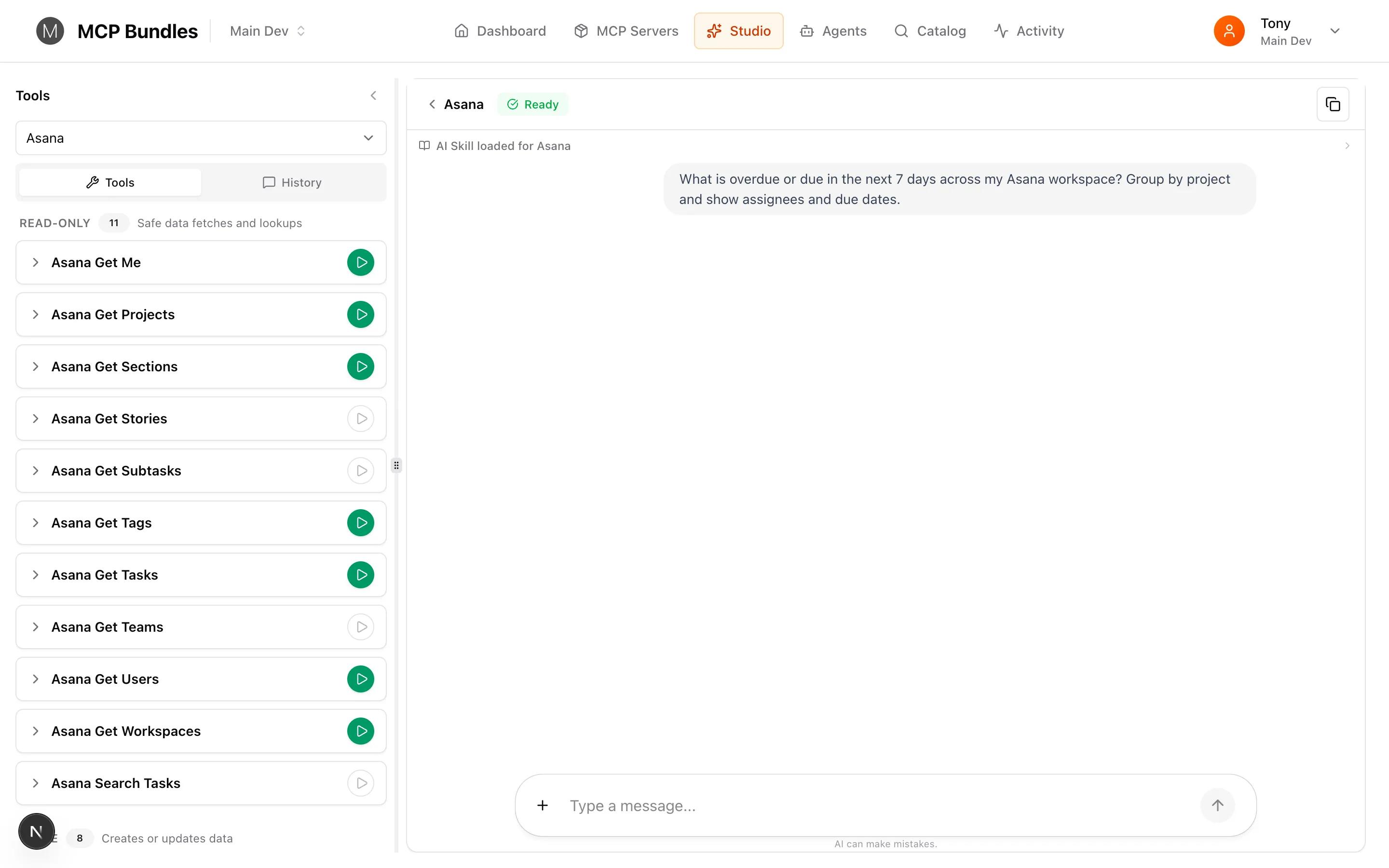This screenshot has height=868, width=1389.
Task: Open the Tony account menu chevron
Action: (x=1335, y=31)
